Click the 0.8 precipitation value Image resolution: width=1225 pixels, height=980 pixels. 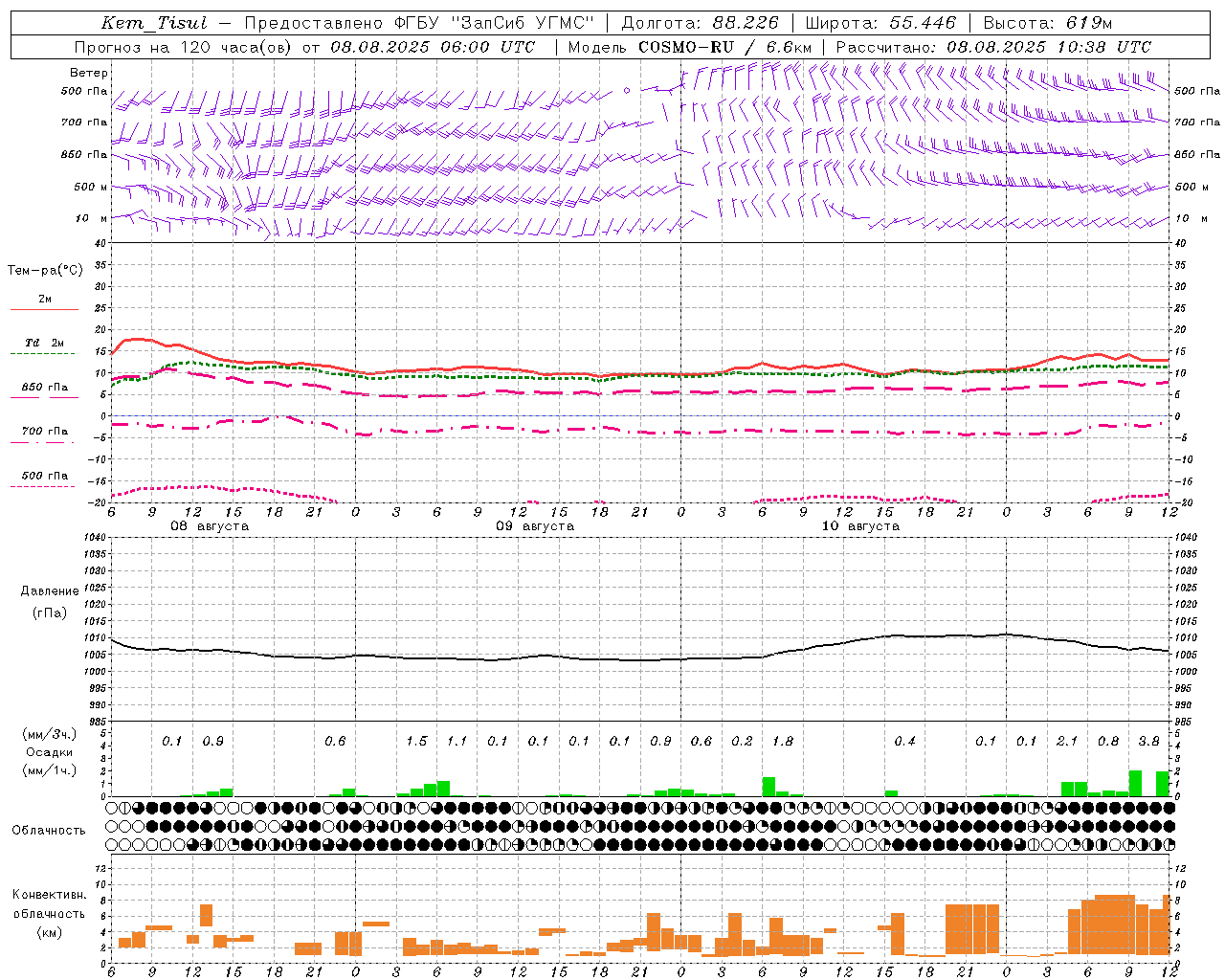[x=1108, y=742]
